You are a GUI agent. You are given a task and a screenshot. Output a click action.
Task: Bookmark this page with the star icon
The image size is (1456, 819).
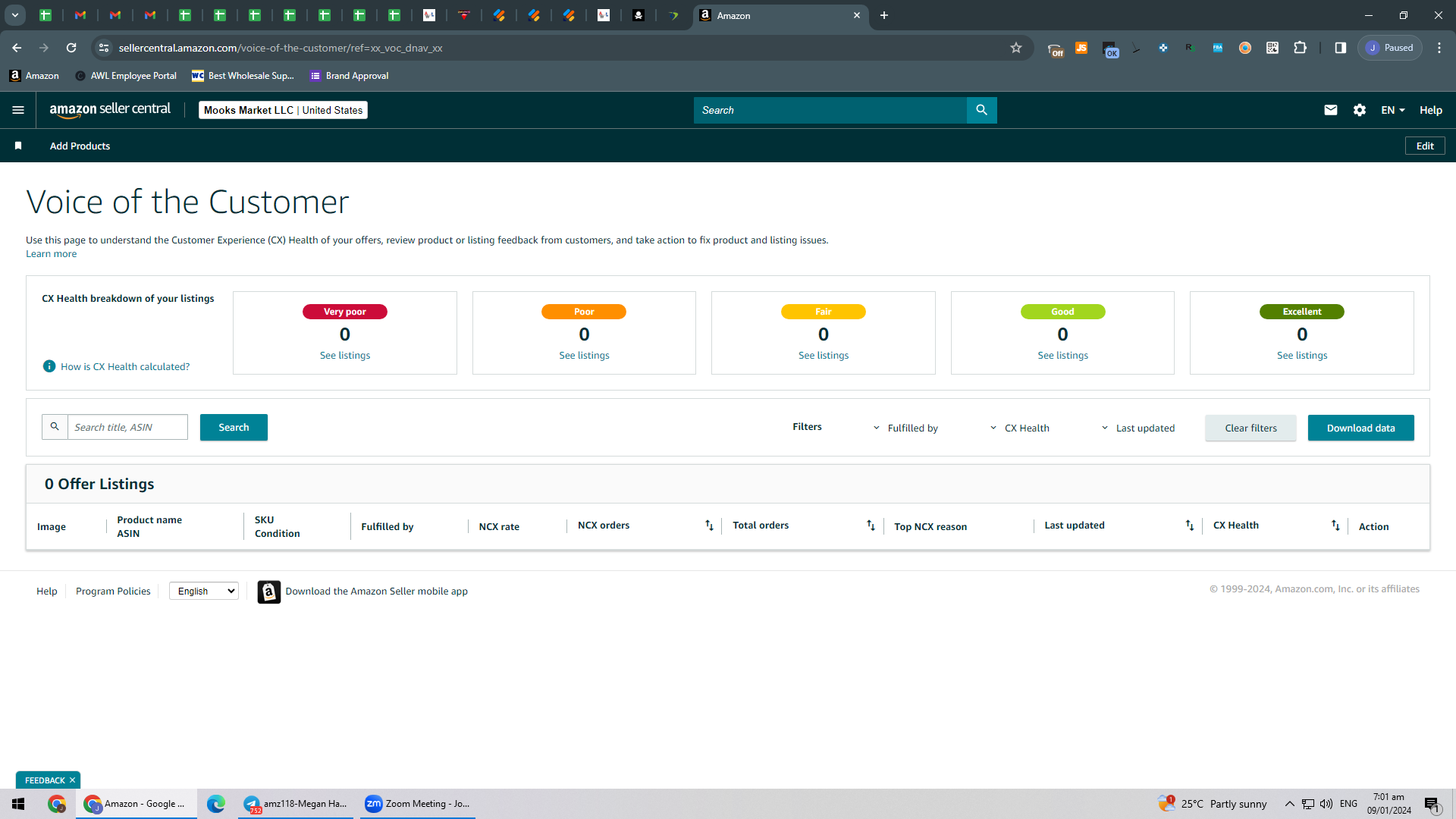click(1015, 48)
